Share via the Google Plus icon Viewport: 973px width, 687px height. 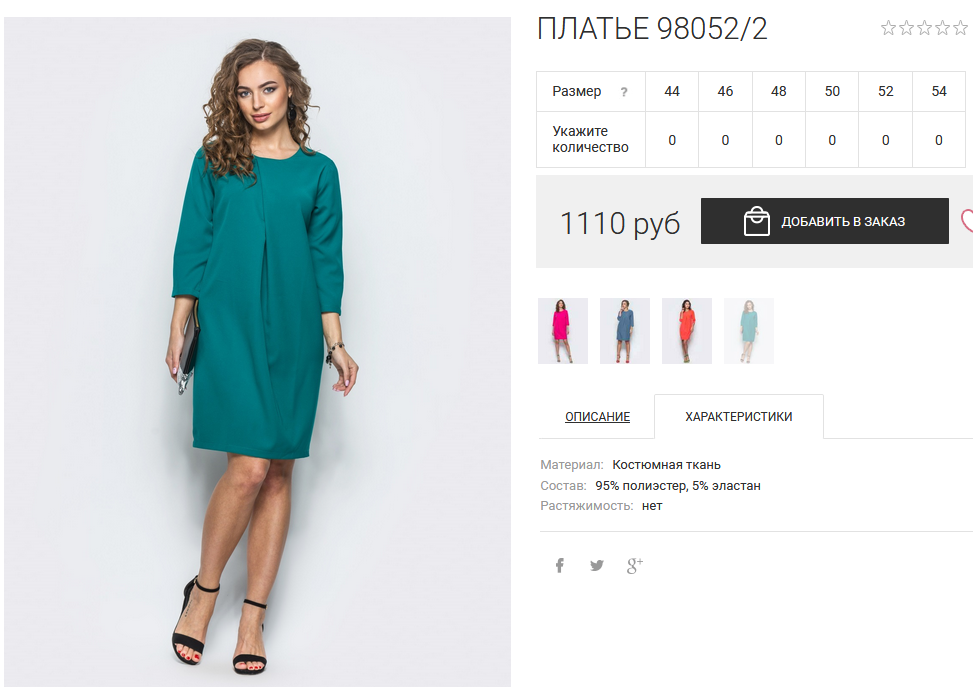pyautogui.click(x=634, y=565)
